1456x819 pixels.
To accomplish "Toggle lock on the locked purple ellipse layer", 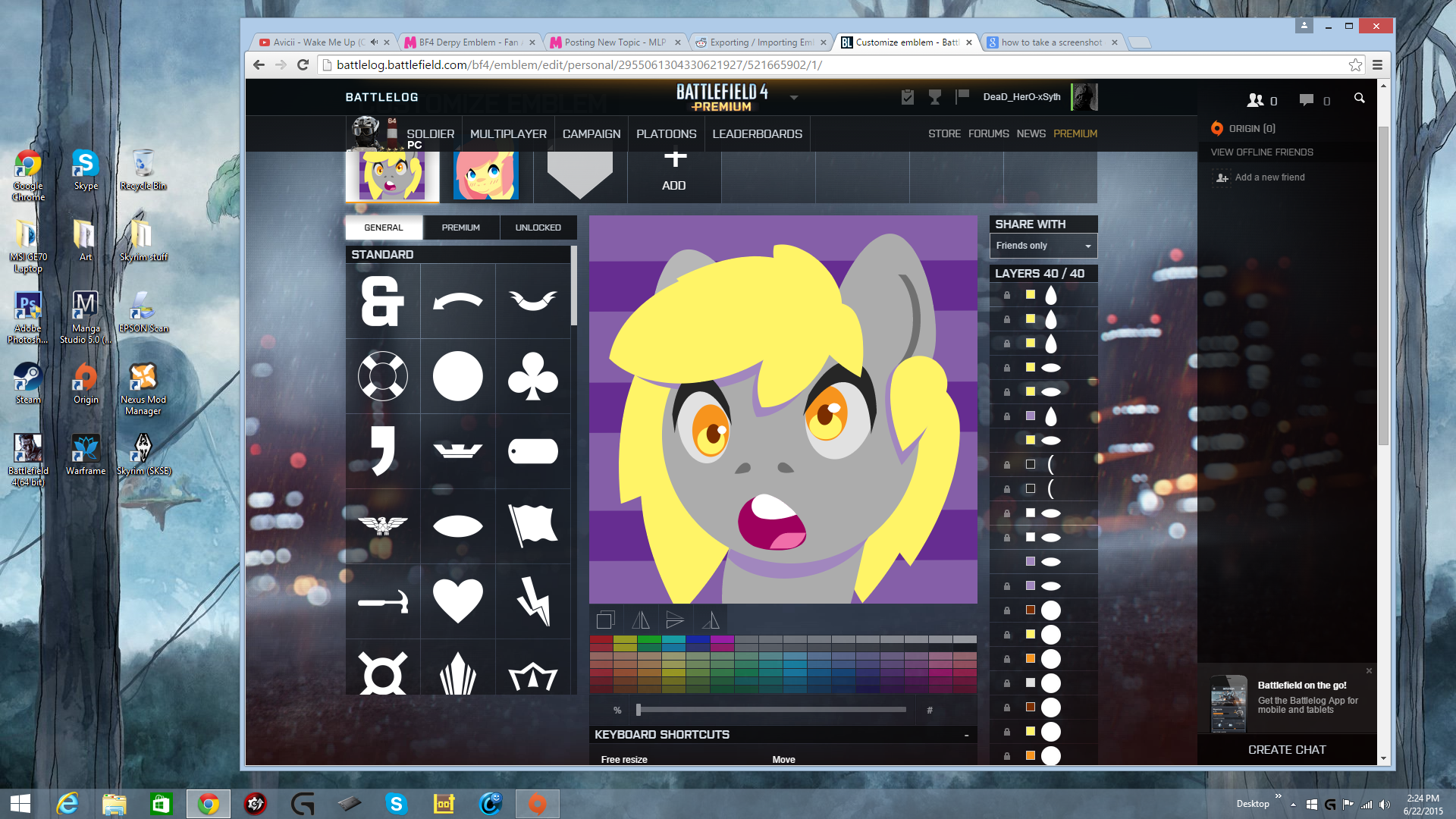I will [1007, 586].
